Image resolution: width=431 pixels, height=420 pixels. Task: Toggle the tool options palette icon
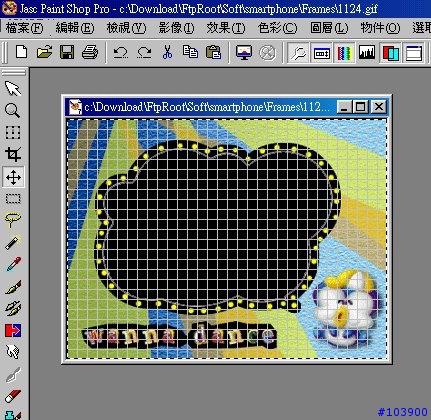point(322,53)
